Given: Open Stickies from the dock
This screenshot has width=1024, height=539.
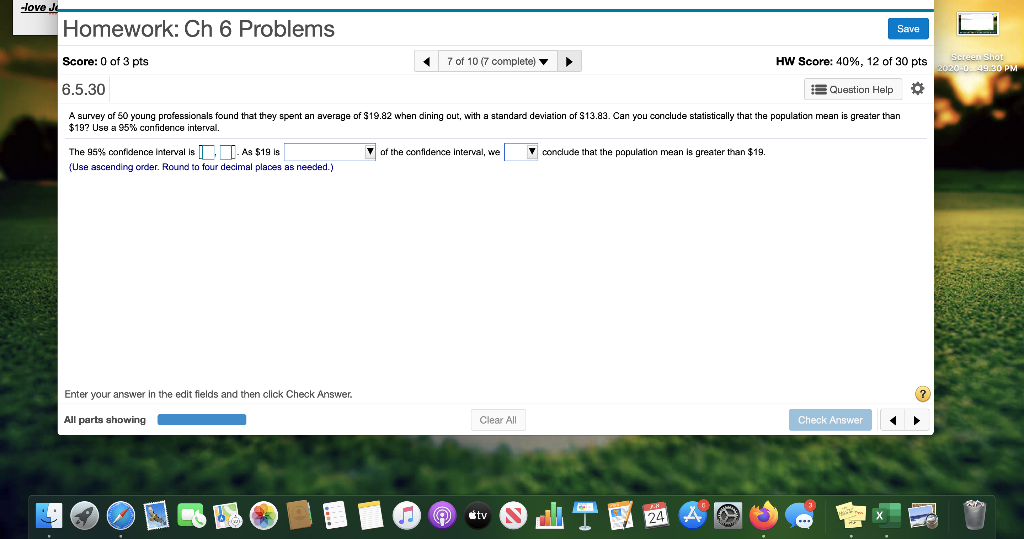Looking at the screenshot, I should coord(851,515).
